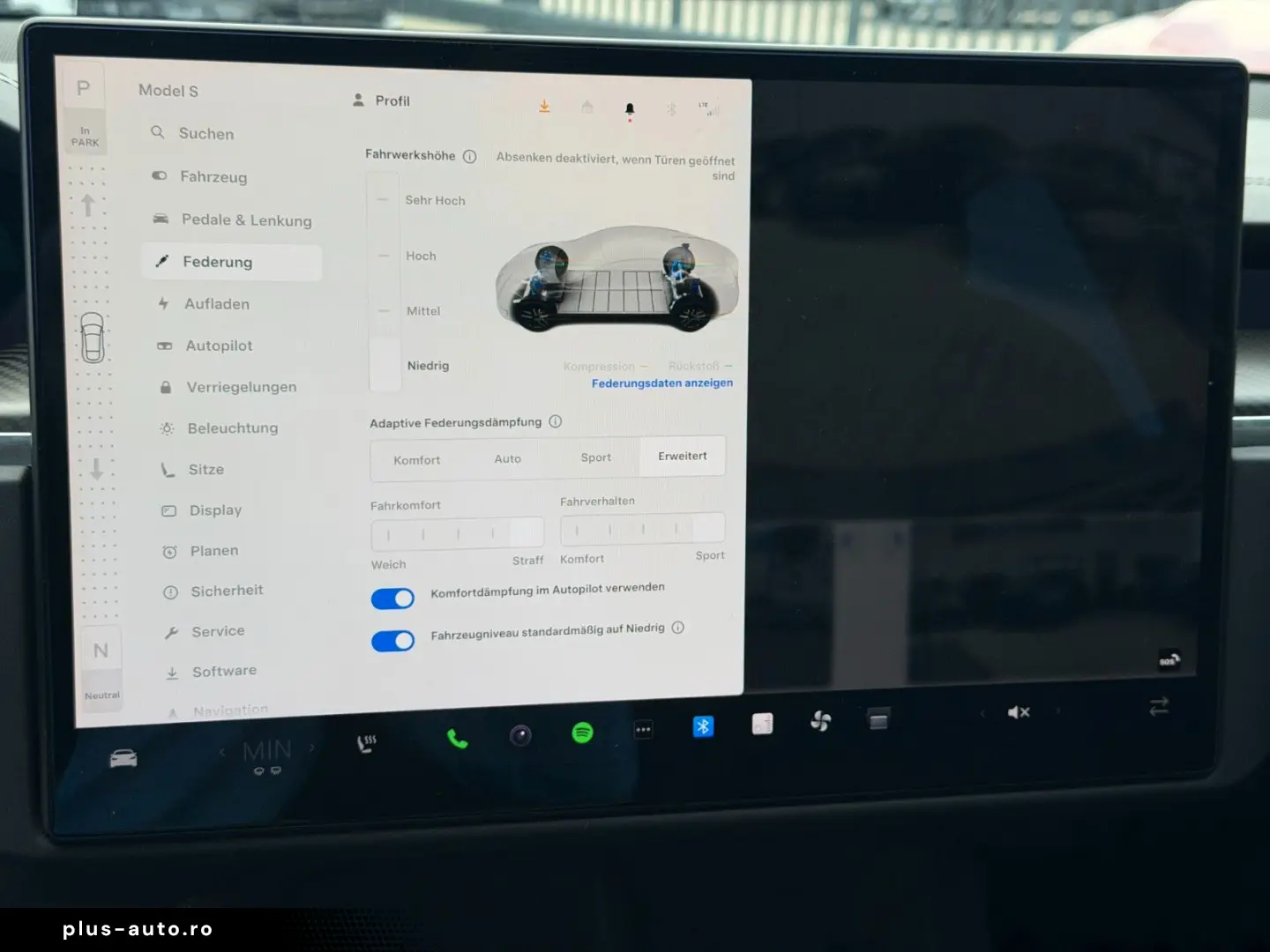This screenshot has width=1270, height=952.
Task: Open the fan climate icon
Action: pos(821,722)
